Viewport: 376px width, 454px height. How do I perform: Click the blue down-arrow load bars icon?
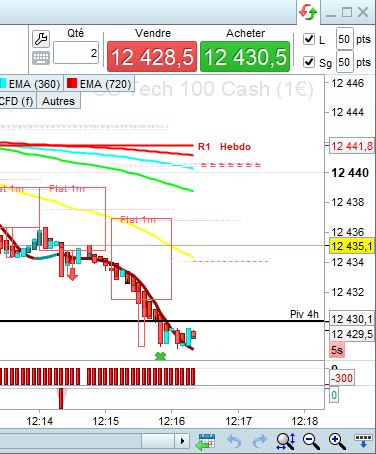(x=363, y=441)
